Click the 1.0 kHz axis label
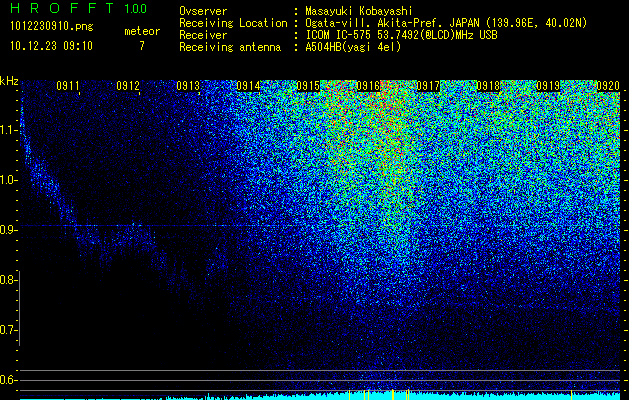Viewport: 629px width, 400px height. tap(9, 180)
